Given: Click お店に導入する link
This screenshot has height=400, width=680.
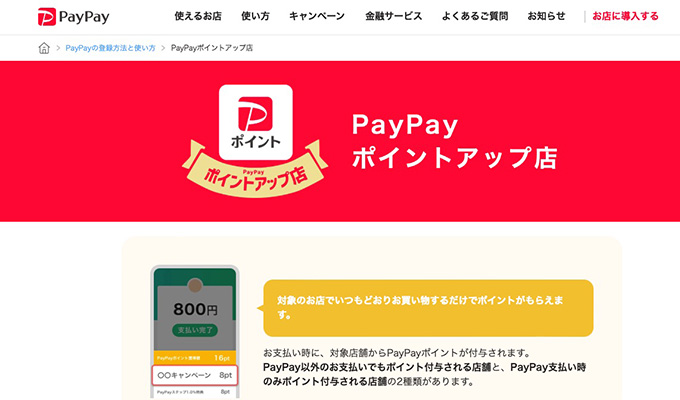Looking at the screenshot, I should (625, 16).
